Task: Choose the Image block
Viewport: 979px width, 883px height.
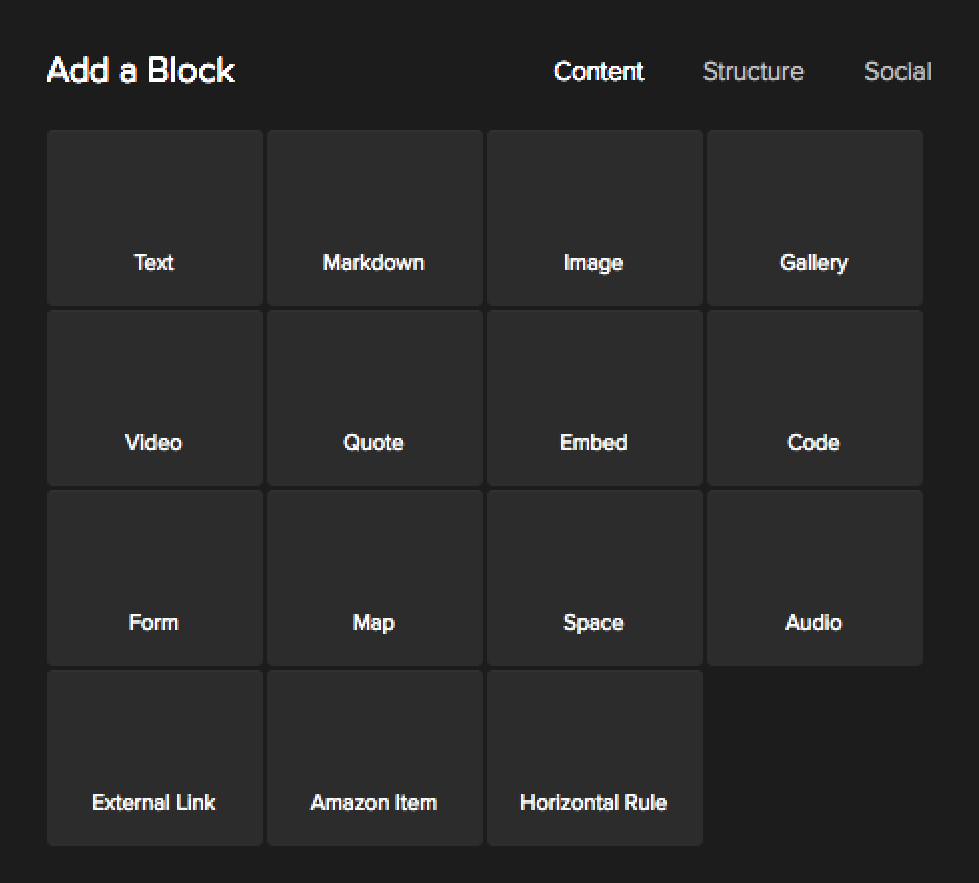Action: [594, 218]
